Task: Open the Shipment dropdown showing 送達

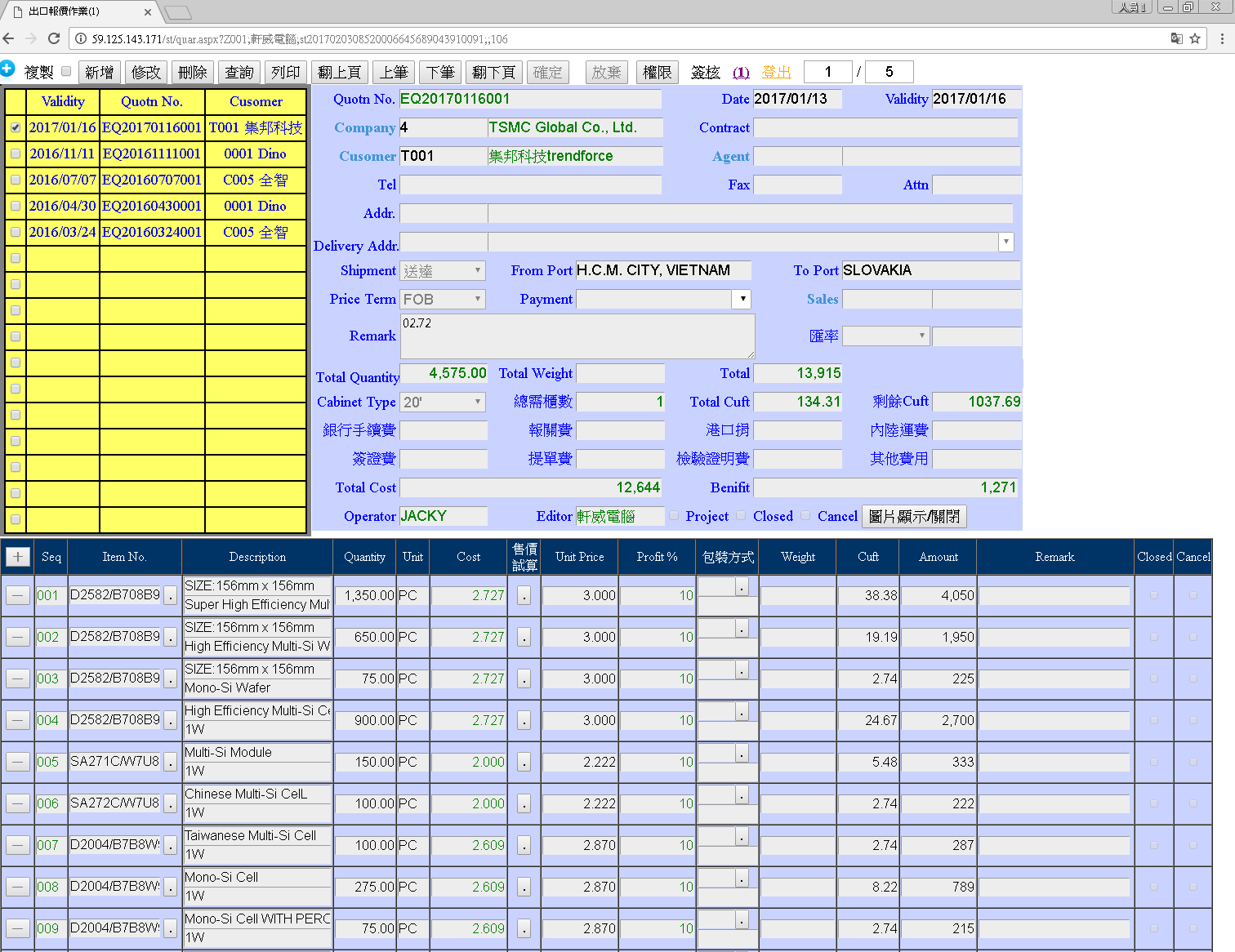Action: (443, 271)
